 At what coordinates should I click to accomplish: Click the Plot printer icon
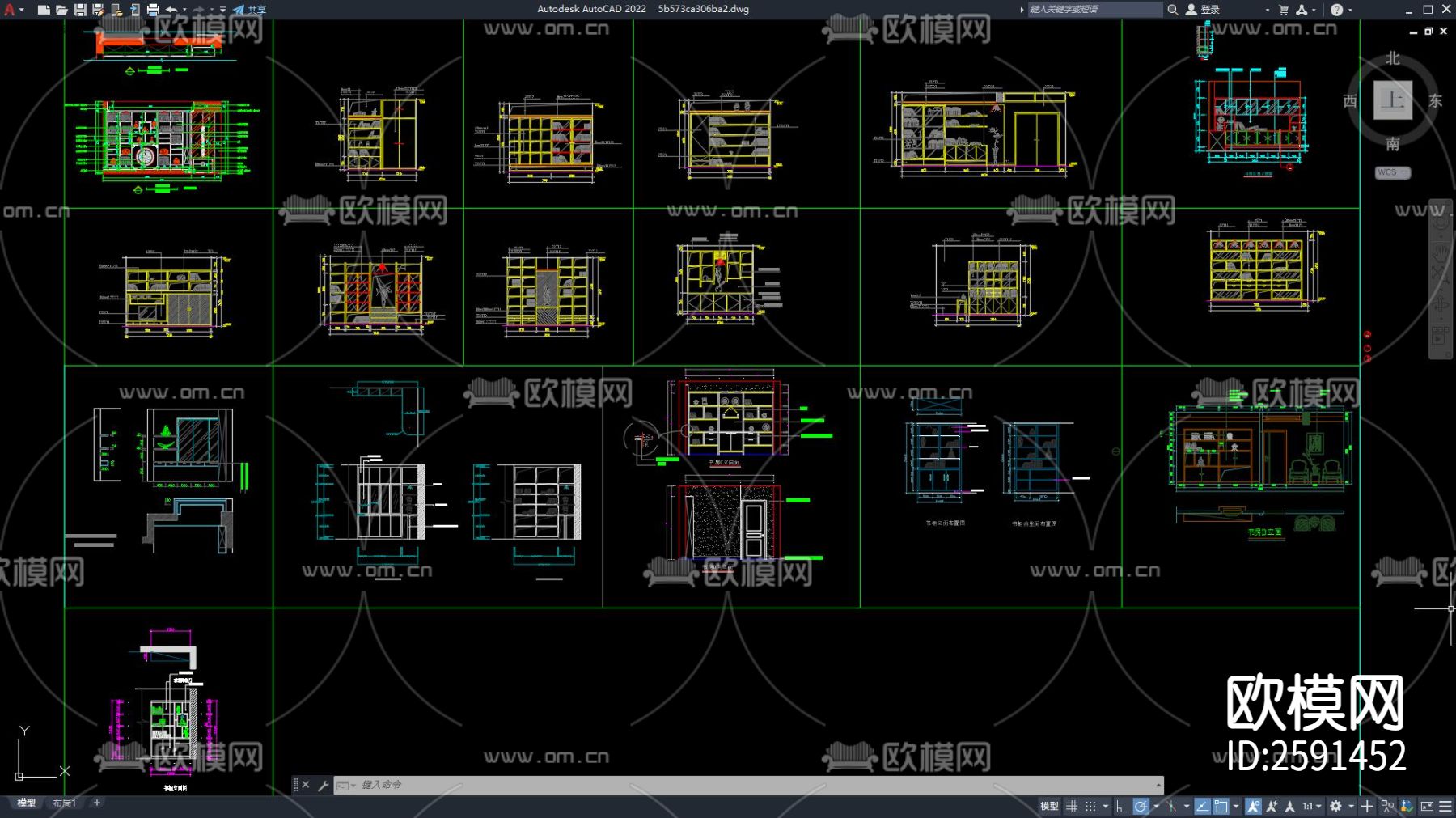153,10
